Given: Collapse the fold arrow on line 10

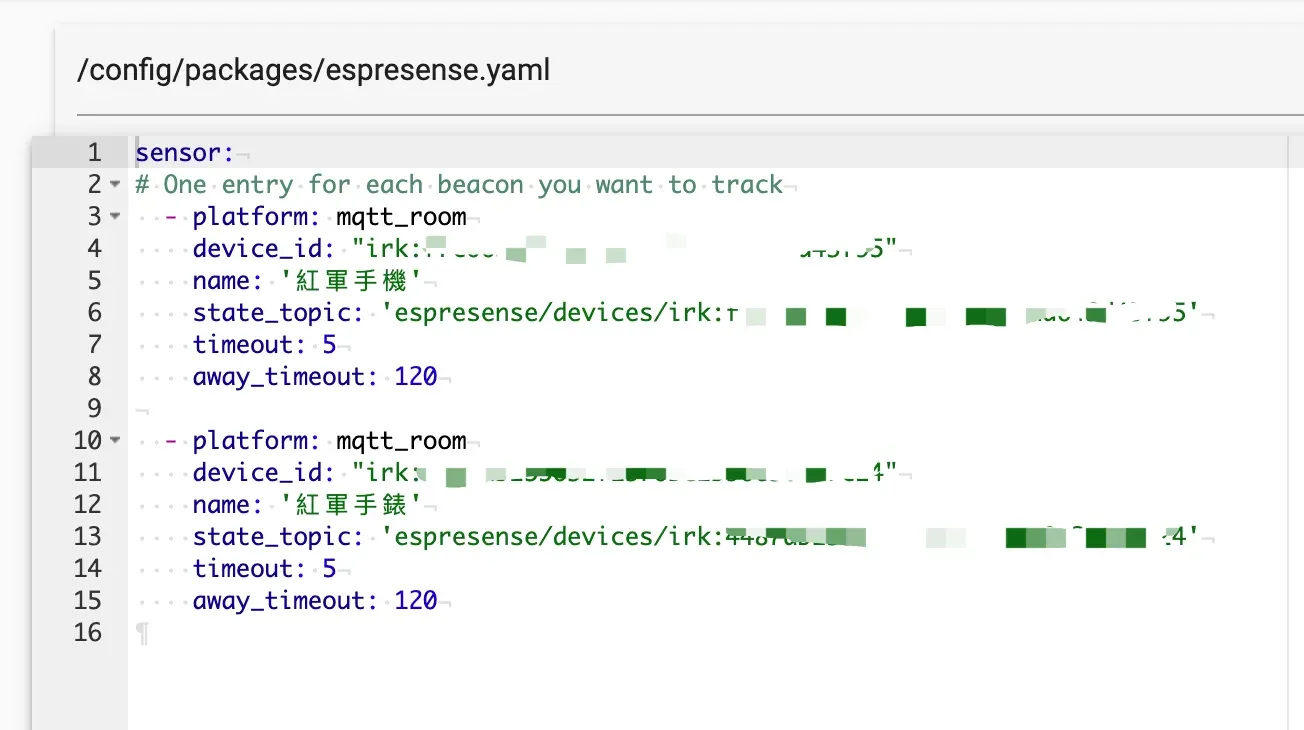Looking at the screenshot, I should [114, 441].
